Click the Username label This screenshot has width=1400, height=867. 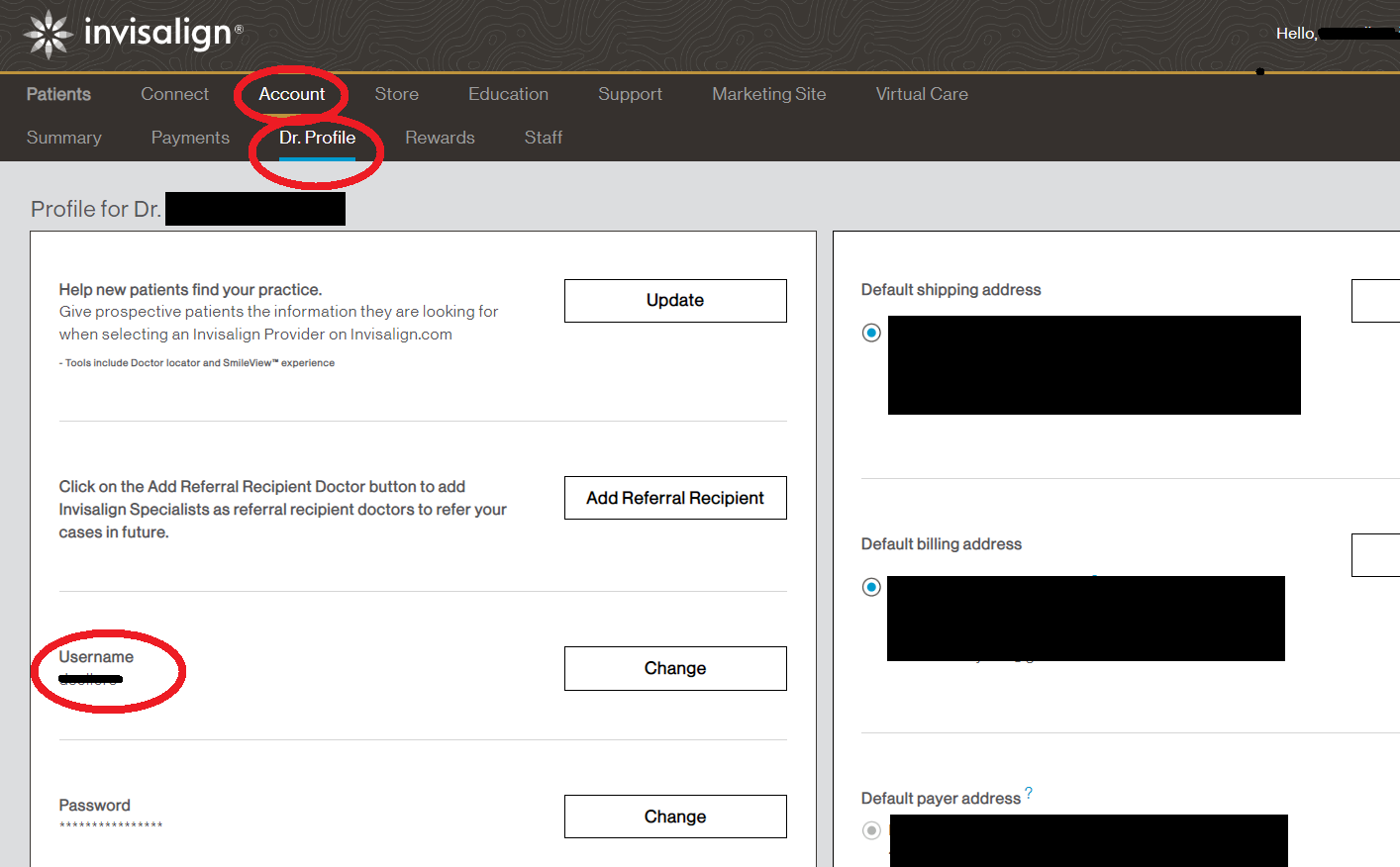(96, 656)
